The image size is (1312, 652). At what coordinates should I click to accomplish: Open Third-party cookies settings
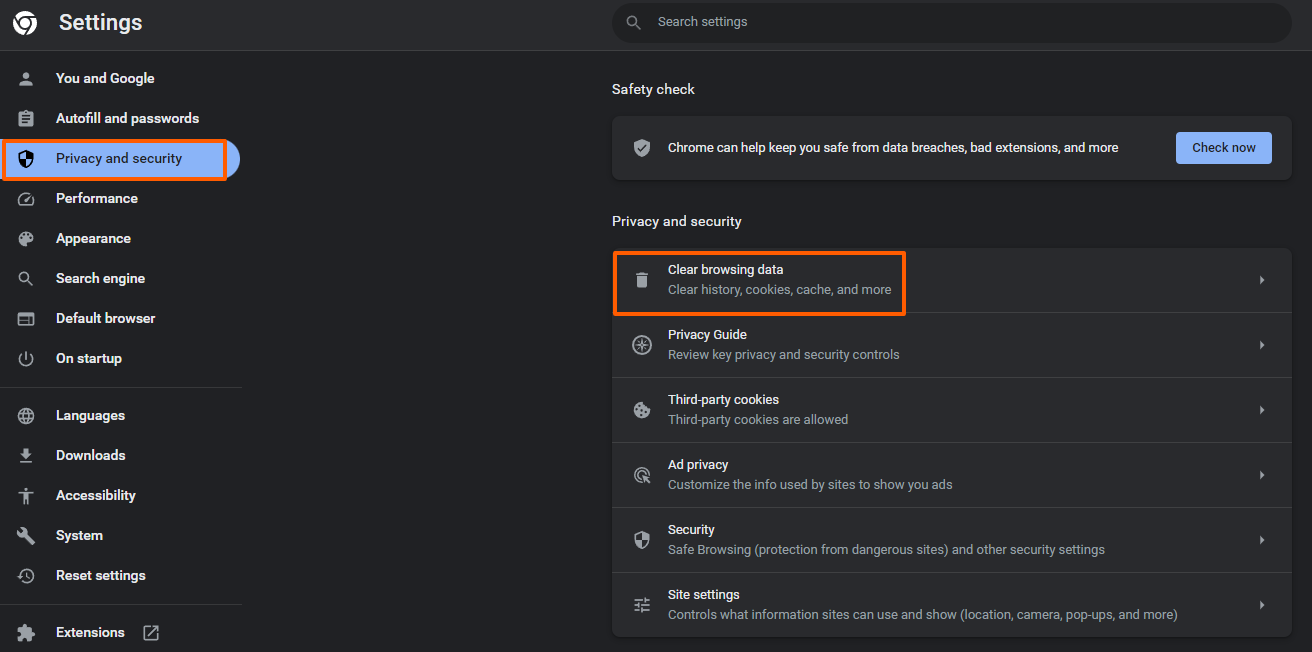952,410
